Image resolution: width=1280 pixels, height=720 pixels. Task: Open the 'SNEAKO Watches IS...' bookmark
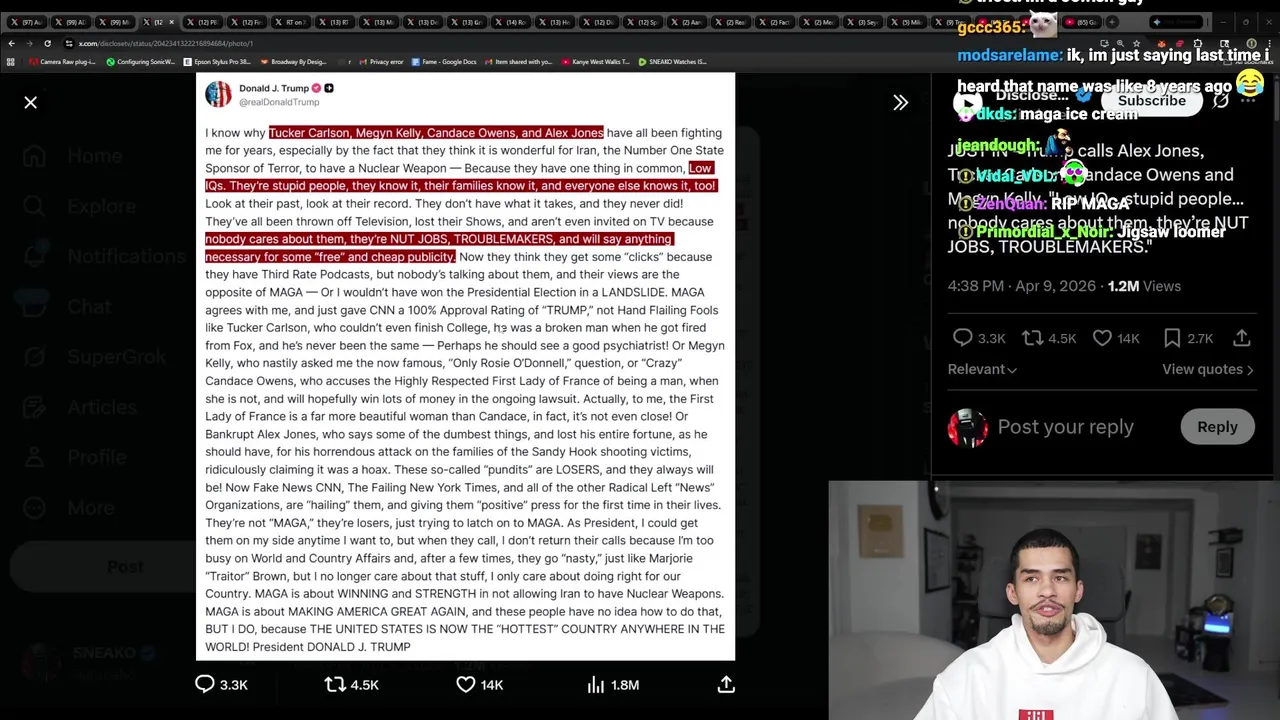[672, 62]
